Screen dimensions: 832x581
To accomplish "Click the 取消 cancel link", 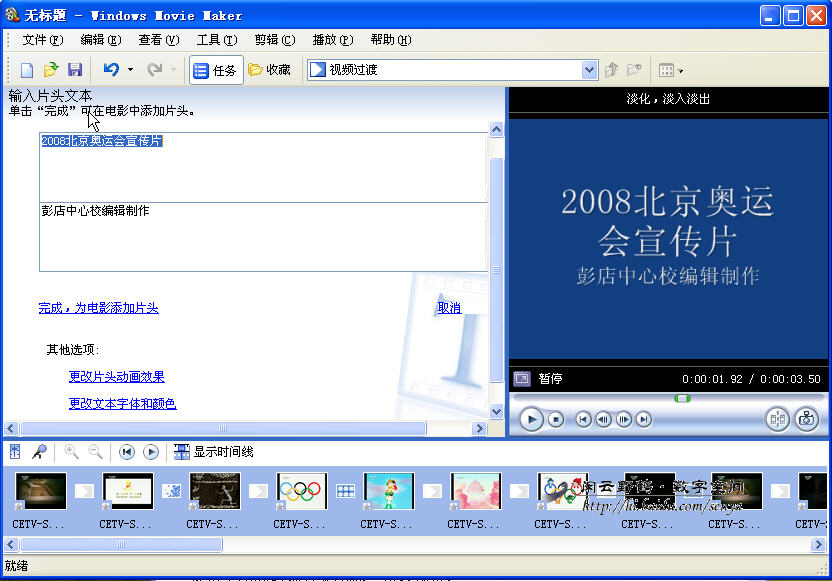I will 449,308.
